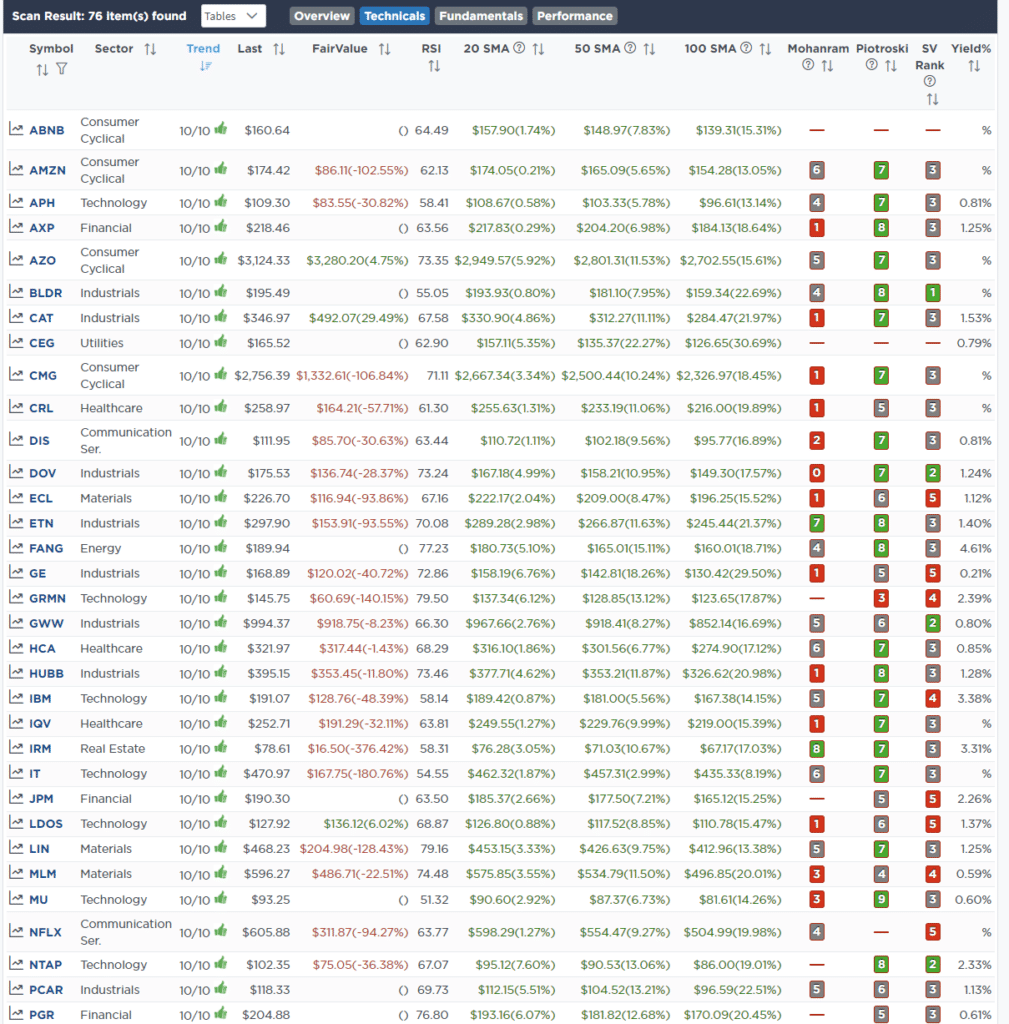
Task: Open the CMG symbol link
Action: (x=43, y=376)
